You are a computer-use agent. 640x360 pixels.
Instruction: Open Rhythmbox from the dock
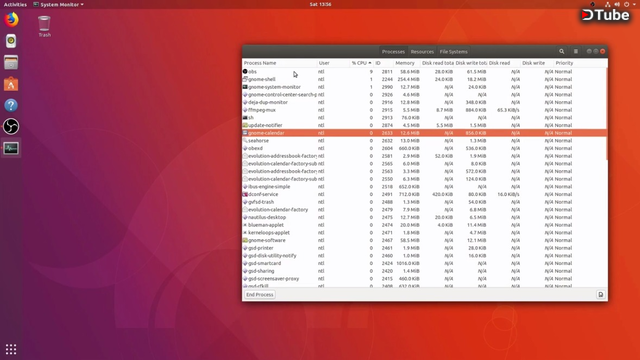[11, 41]
